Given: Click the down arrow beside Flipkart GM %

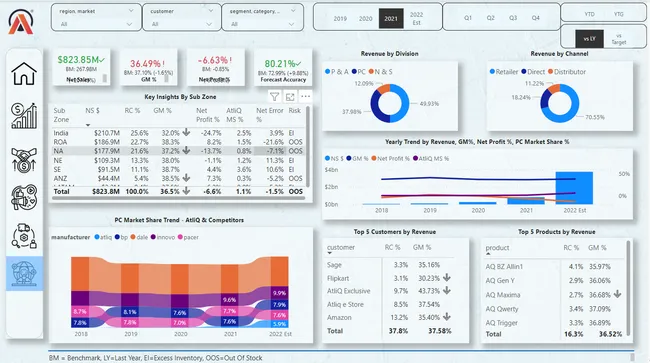Looking at the screenshot, I should click(x=446, y=278).
